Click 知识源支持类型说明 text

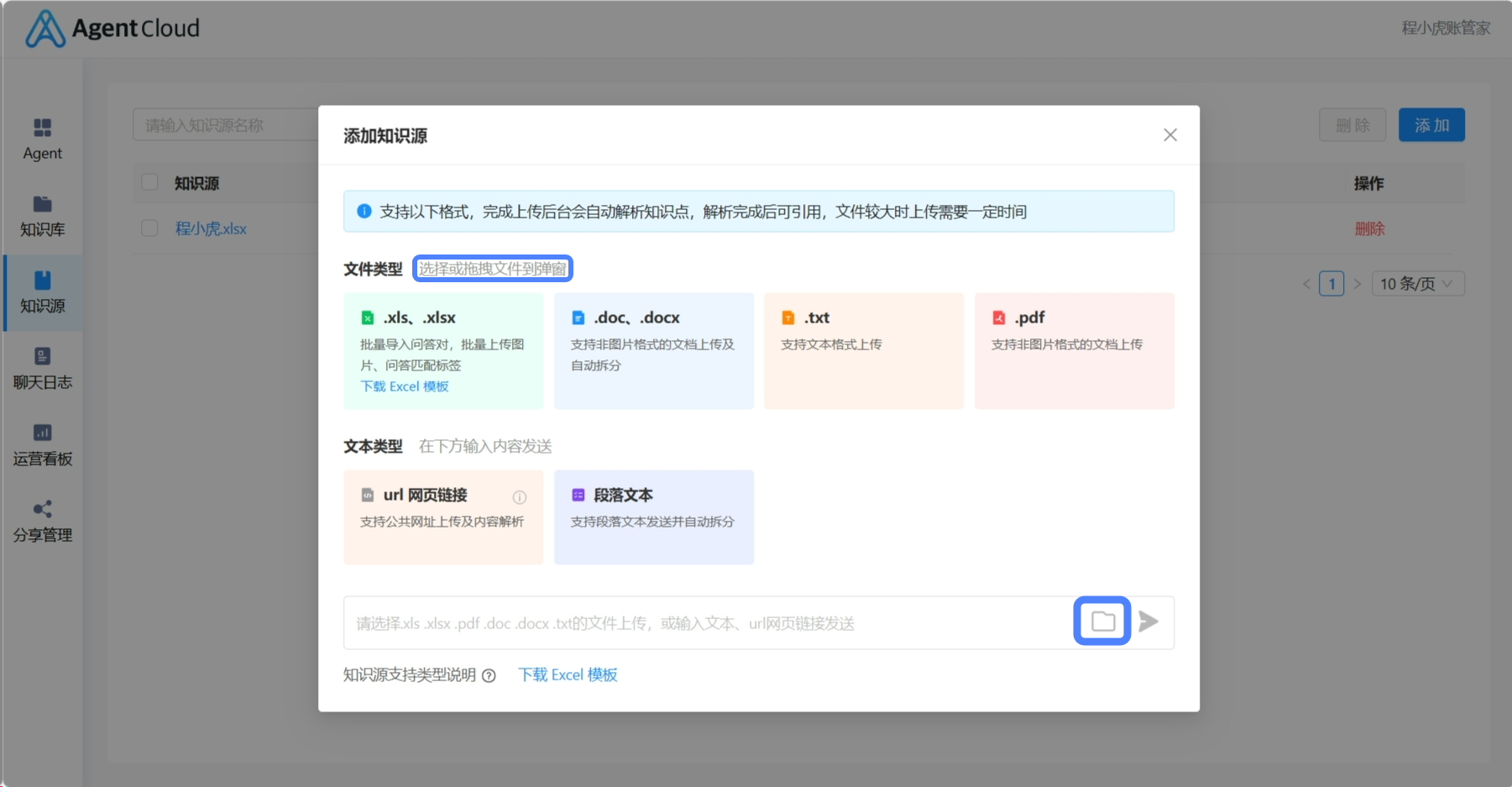[x=410, y=674]
